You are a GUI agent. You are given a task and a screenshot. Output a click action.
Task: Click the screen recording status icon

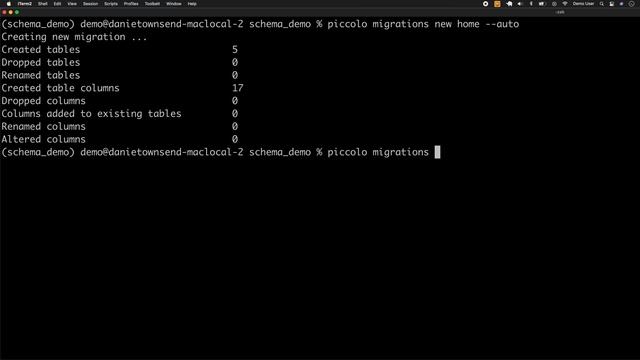tap(485, 4)
